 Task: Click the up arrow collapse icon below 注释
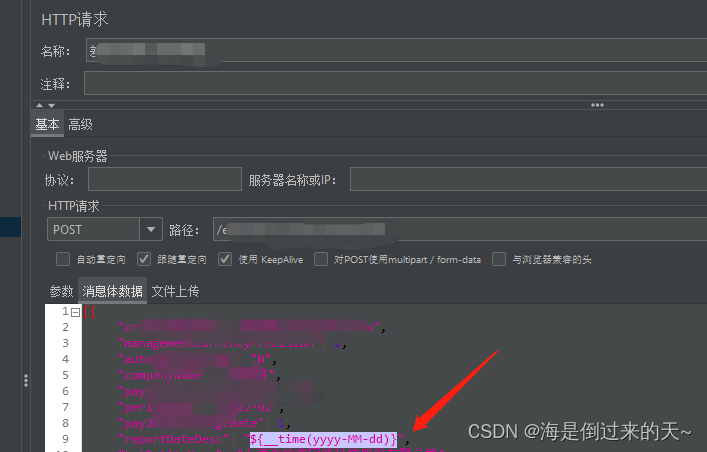click(x=40, y=105)
